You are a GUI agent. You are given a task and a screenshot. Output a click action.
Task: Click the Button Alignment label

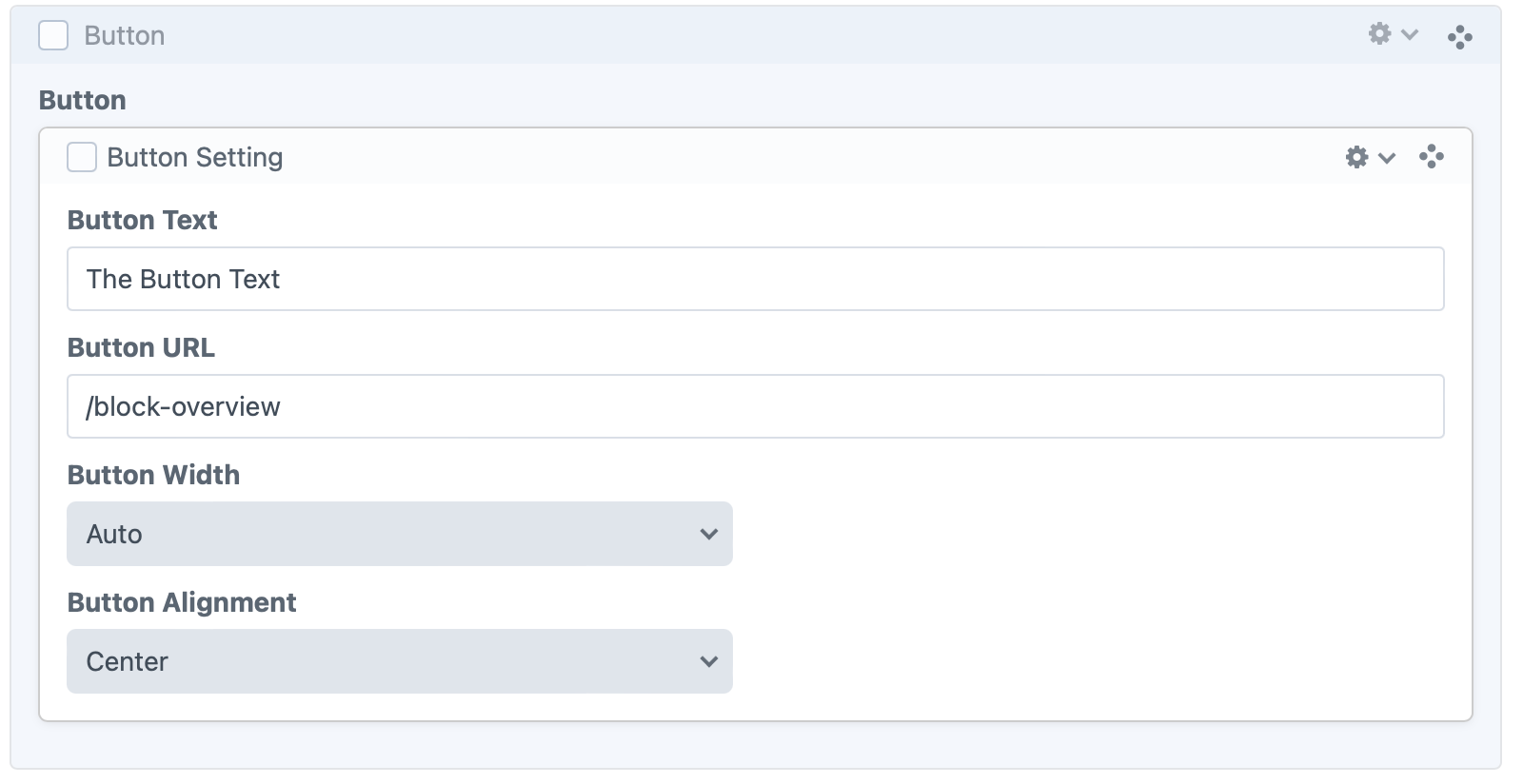tap(182, 602)
